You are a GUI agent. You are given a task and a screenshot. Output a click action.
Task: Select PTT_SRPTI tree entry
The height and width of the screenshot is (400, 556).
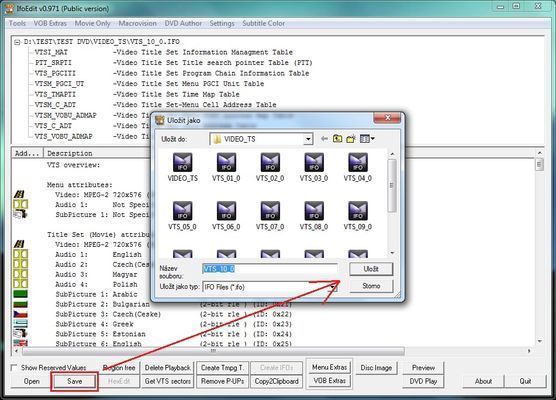(x=53, y=63)
